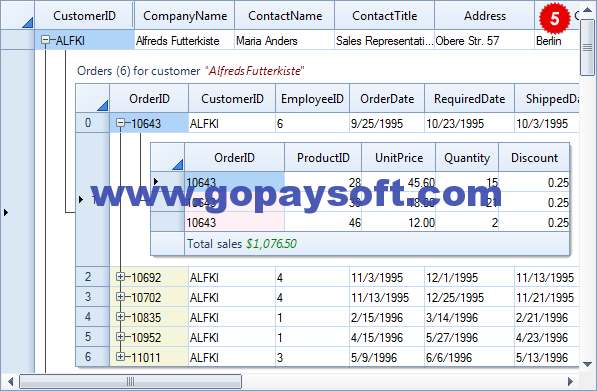This screenshot has width=597, height=391.
Task: Select the EmployeeID cell '6'
Action: [x=312, y=123]
